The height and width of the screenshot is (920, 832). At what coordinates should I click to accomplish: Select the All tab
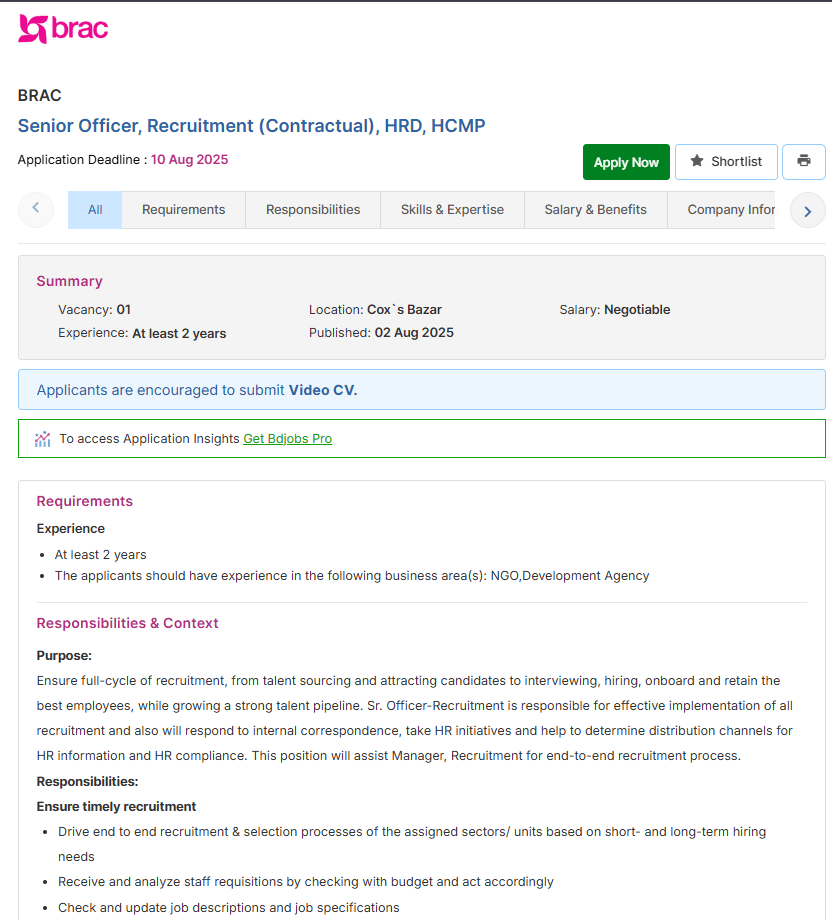click(x=95, y=209)
